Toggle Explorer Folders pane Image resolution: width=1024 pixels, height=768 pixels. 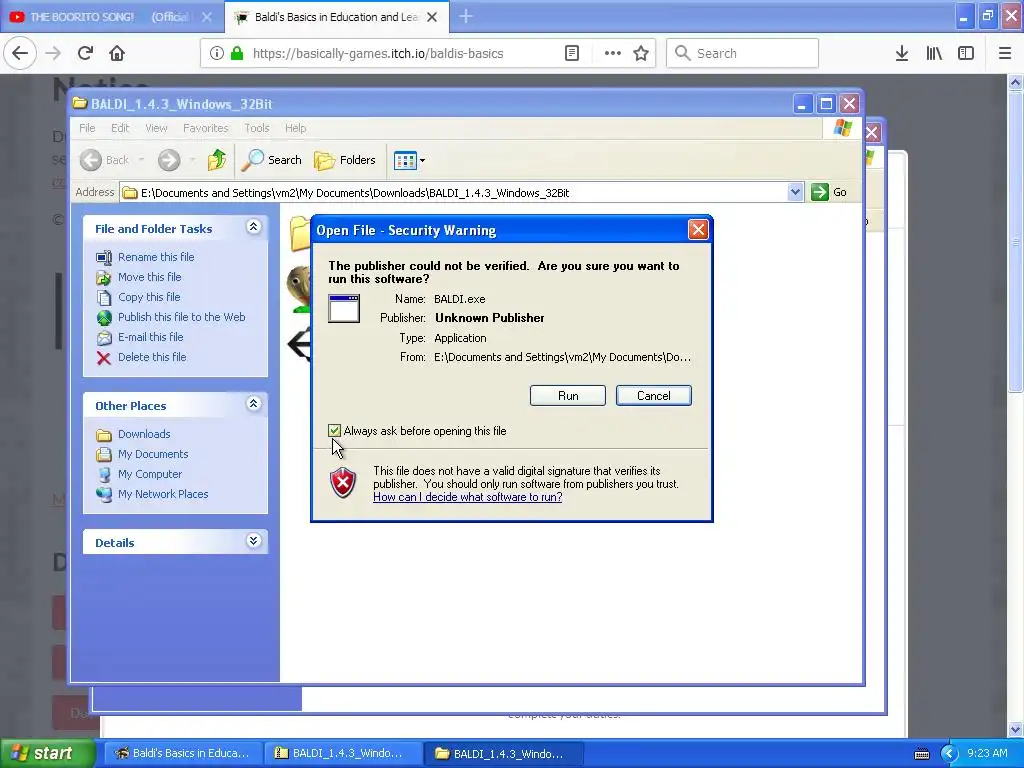click(x=345, y=159)
